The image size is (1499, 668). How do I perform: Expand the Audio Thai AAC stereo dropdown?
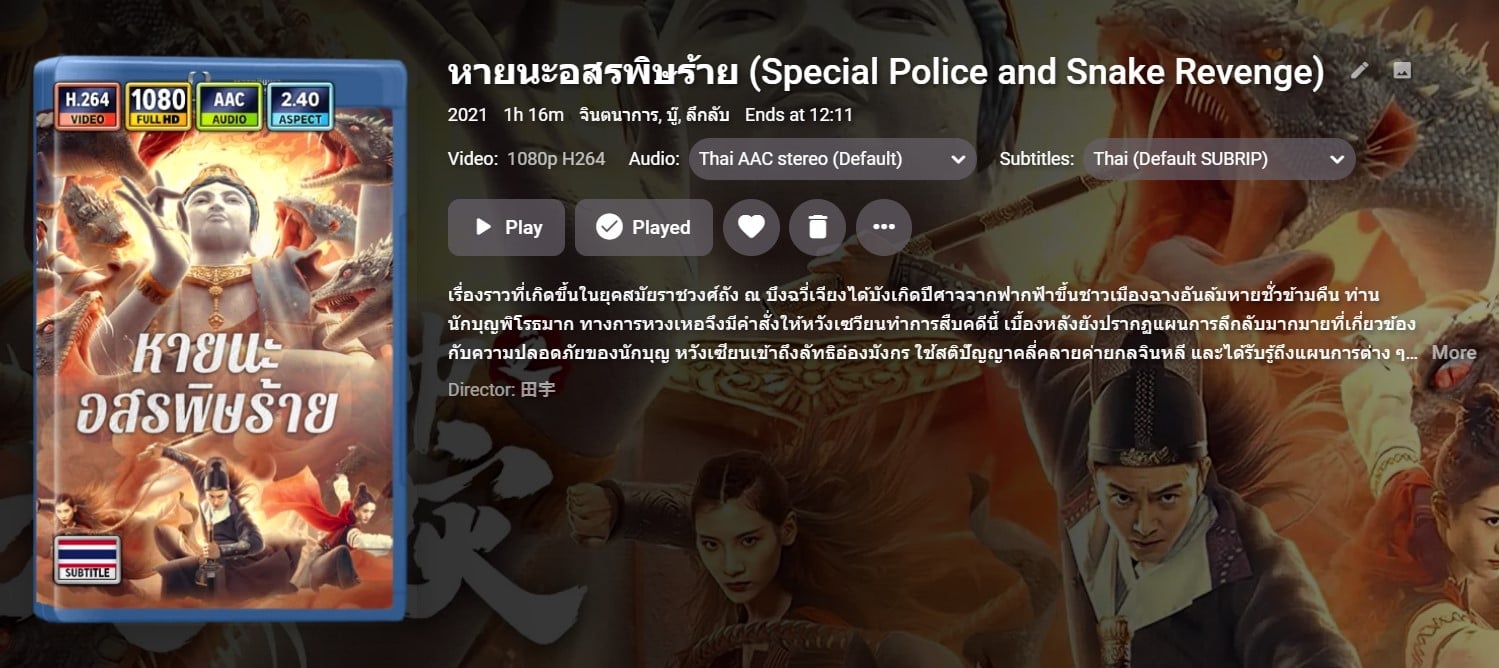point(832,159)
